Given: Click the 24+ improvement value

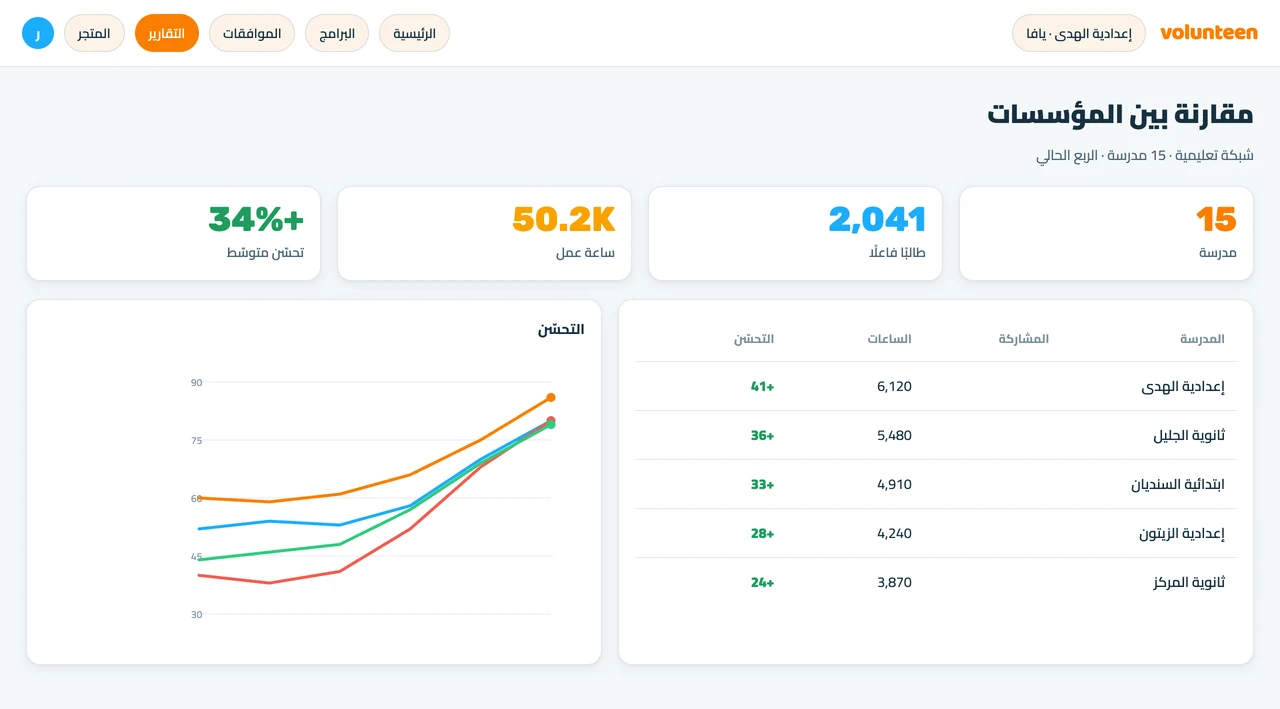Looking at the screenshot, I should tap(763, 582).
